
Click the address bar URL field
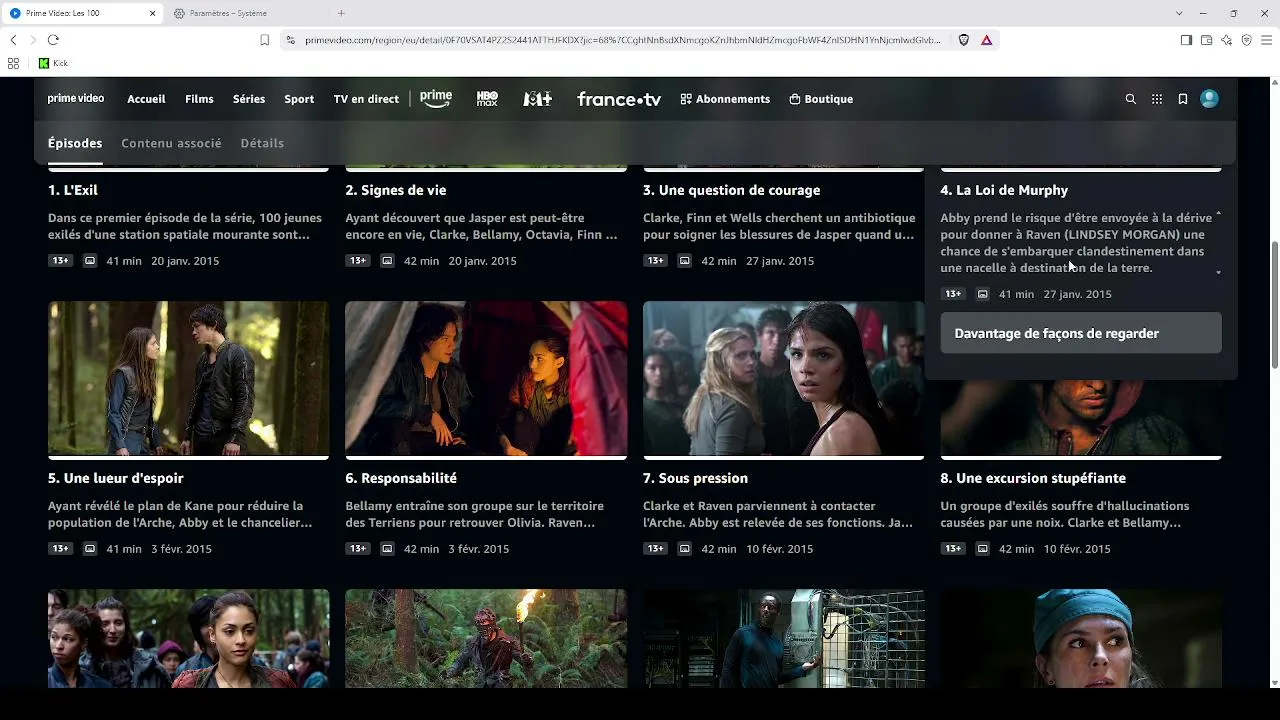tap(623, 40)
